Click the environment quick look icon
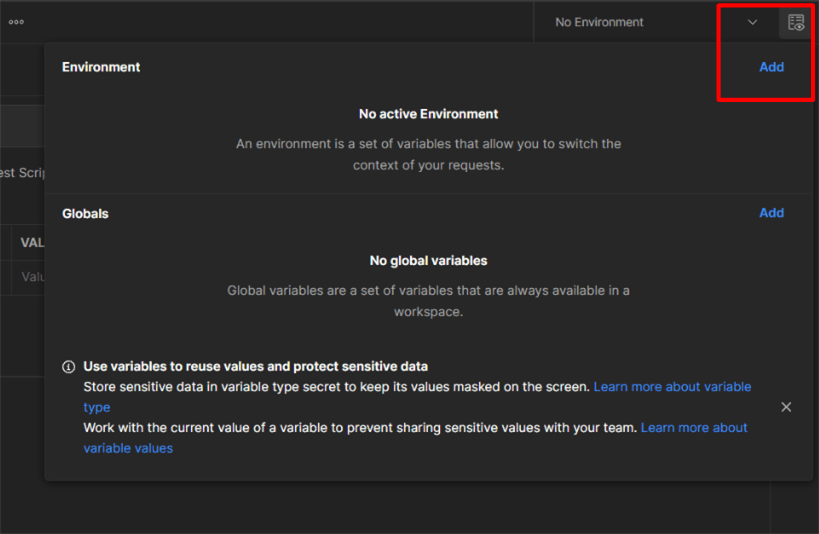The height and width of the screenshot is (534, 819). 795,22
